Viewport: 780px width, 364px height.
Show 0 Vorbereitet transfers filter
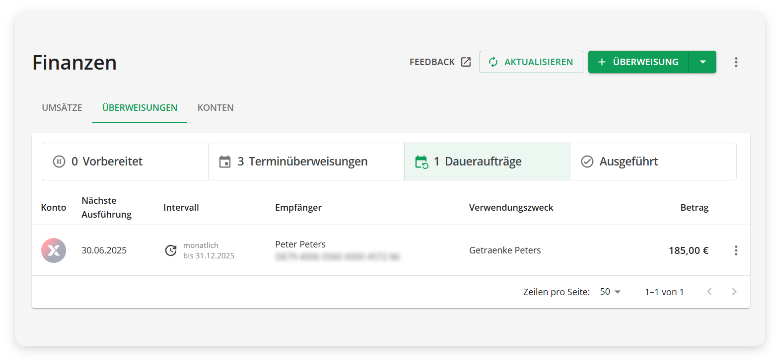(x=125, y=162)
